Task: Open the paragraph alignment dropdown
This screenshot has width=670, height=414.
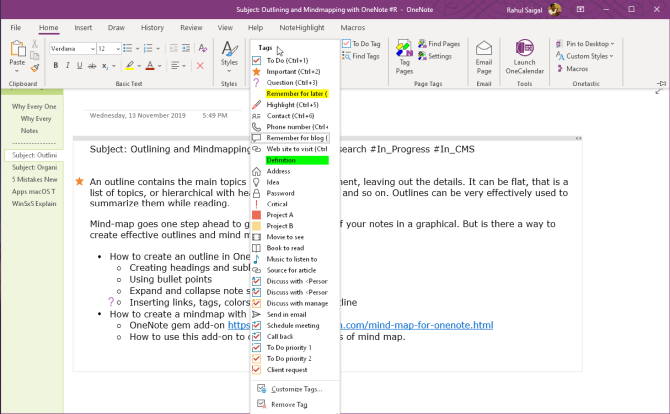Action: tap(179, 65)
